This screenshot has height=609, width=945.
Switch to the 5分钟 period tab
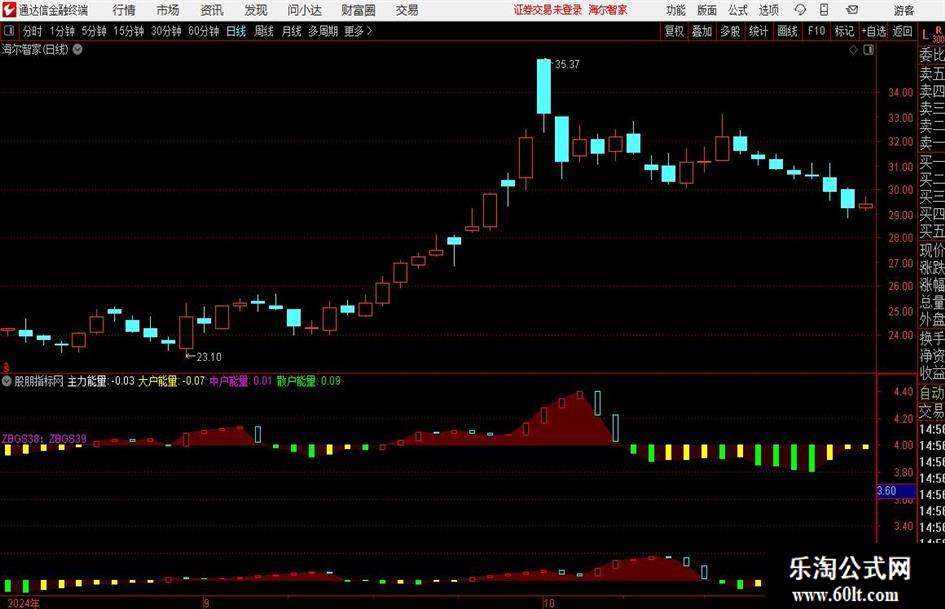(x=94, y=31)
